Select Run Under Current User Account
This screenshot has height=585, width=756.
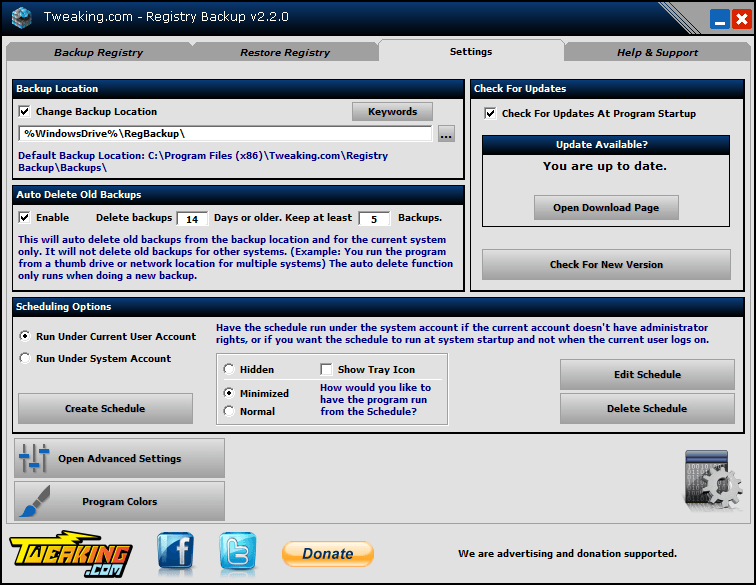tap(25, 336)
